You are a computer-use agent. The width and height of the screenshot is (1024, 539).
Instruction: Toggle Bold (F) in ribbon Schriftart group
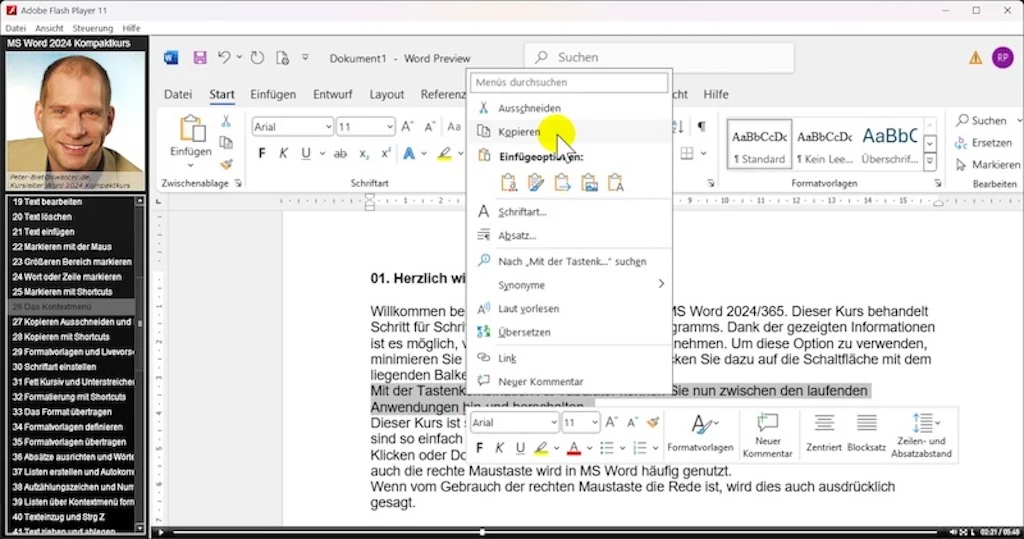click(x=262, y=154)
